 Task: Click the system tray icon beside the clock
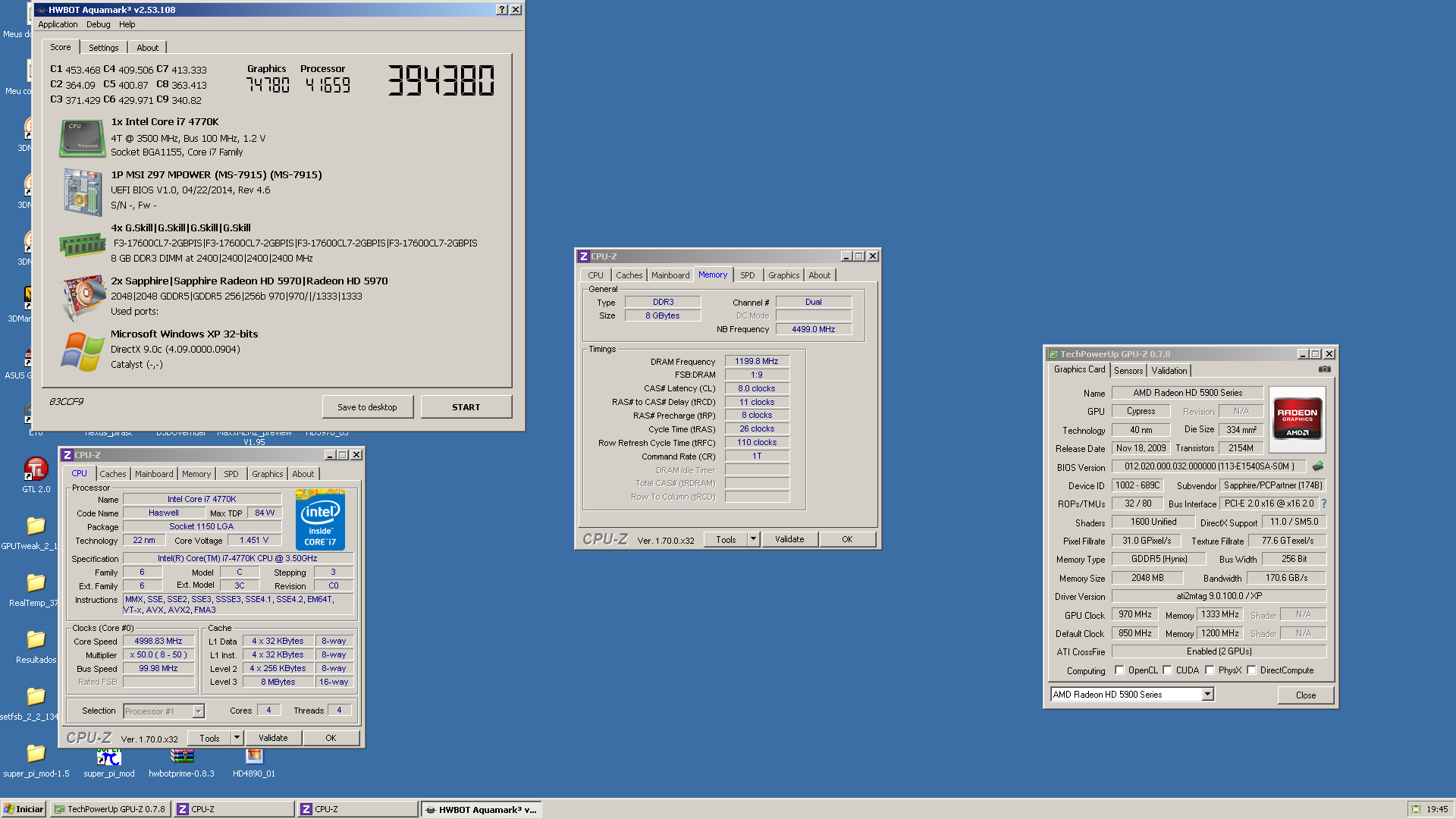tap(1416, 809)
